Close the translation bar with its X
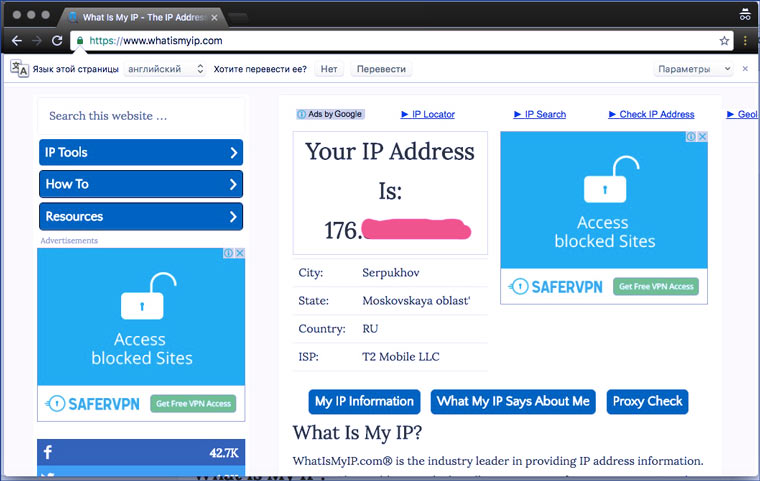 pos(745,69)
